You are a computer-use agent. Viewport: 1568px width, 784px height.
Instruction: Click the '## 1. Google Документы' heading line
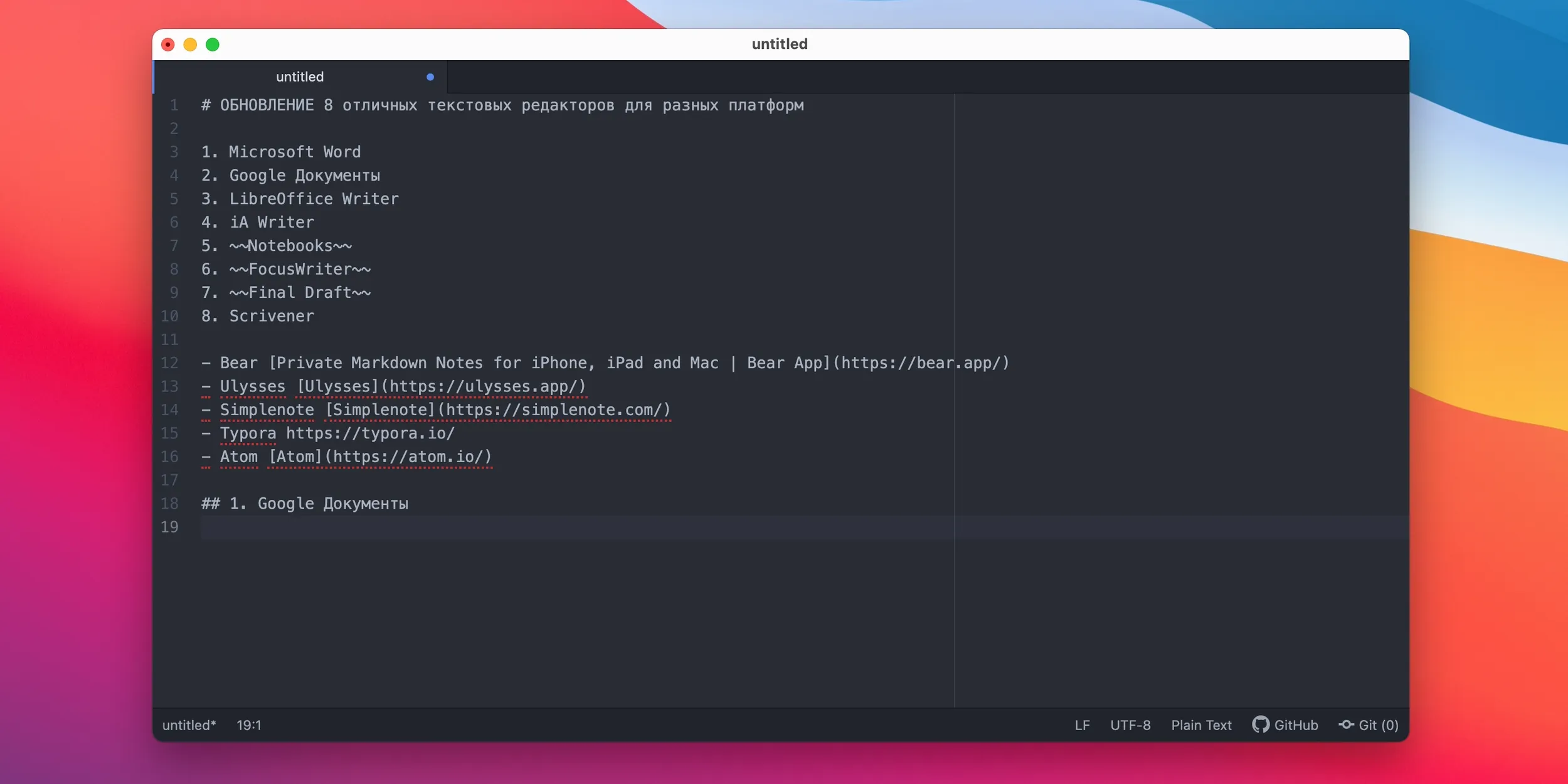(305, 504)
